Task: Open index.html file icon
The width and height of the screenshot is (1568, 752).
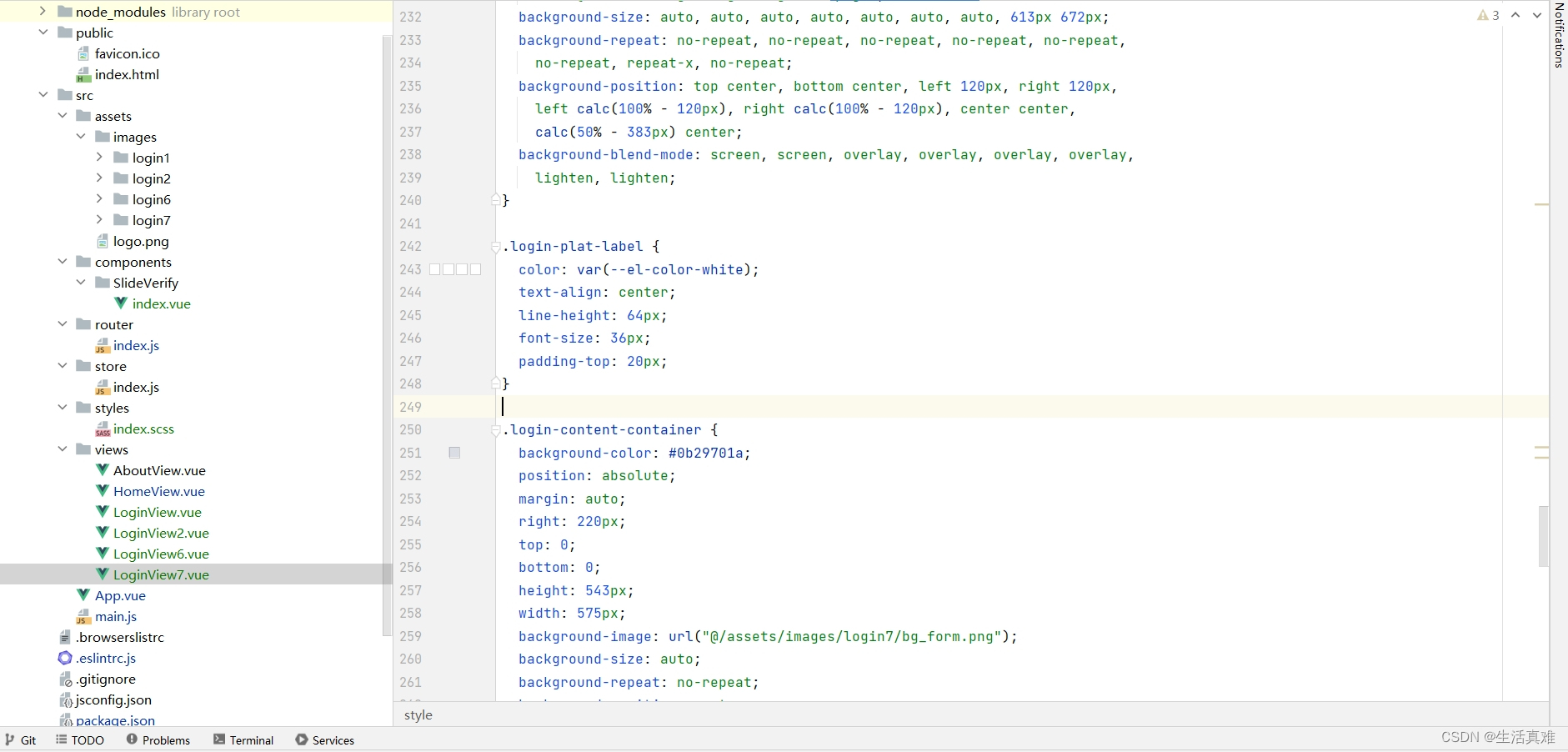Action: (83, 74)
